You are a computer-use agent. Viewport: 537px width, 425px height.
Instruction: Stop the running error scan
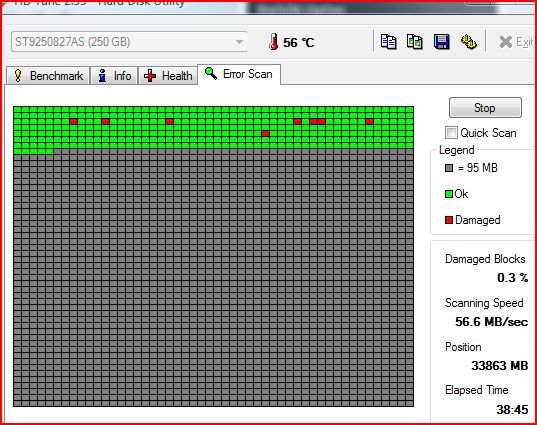click(x=485, y=108)
